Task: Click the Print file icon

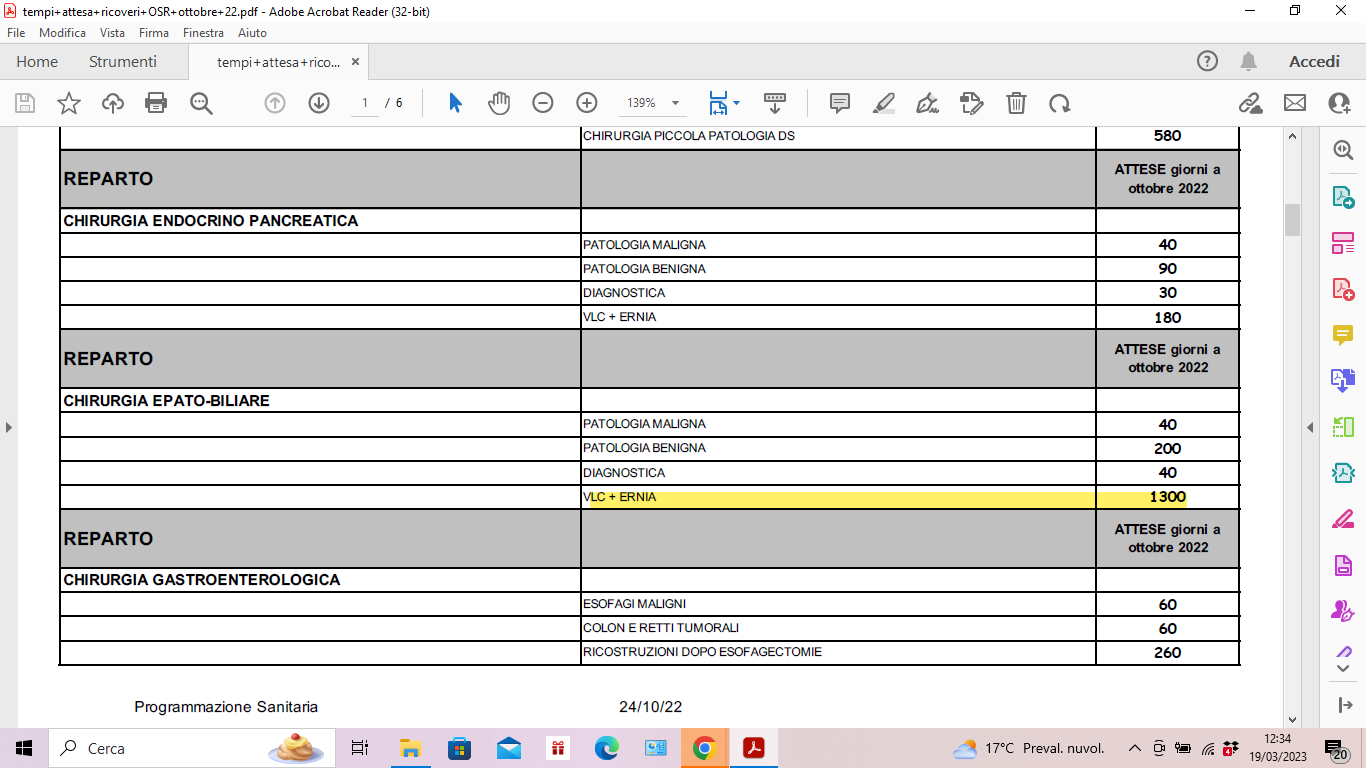Action: coord(156,103)
